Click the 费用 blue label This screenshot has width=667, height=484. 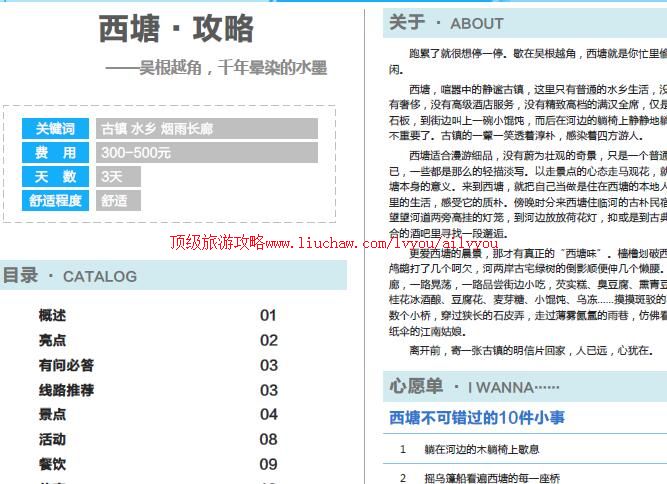coord(56,153)
